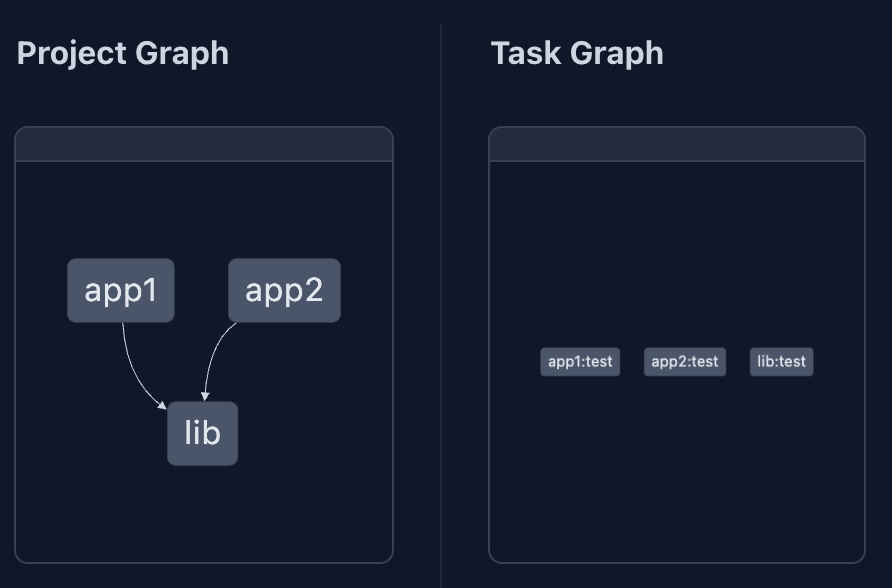Click the lib project node
The height and width of the screenshot is (588, 892).
pyautogui.click(x=202, y=433)
